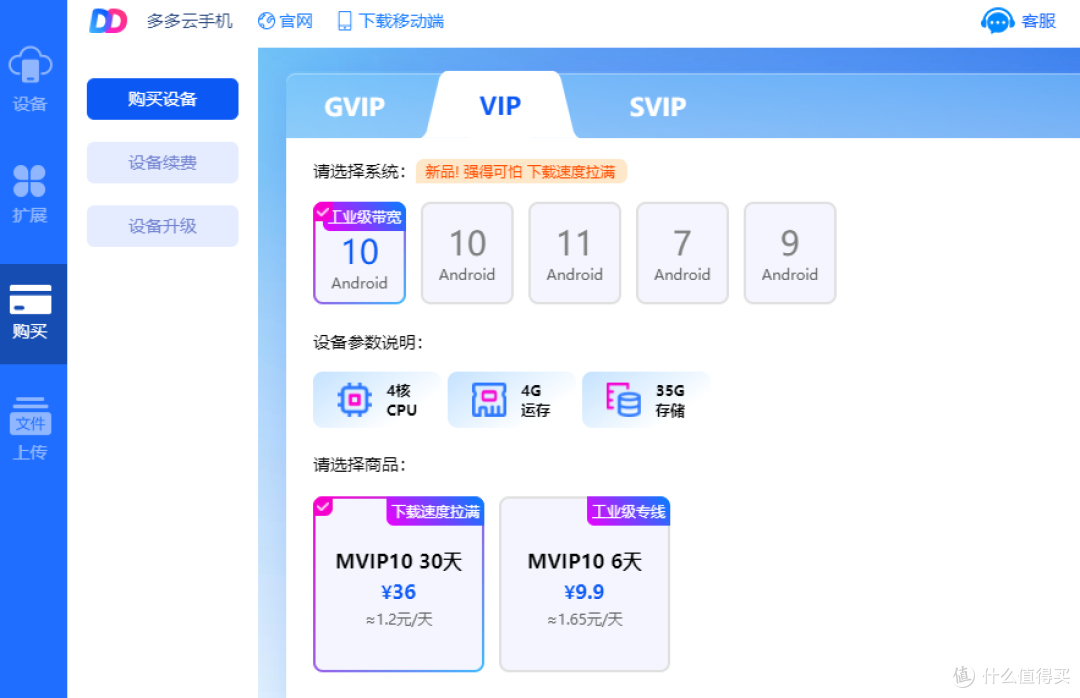Click the 新品! 强得可怕 下载速度拉满 banner

[521, 172]
